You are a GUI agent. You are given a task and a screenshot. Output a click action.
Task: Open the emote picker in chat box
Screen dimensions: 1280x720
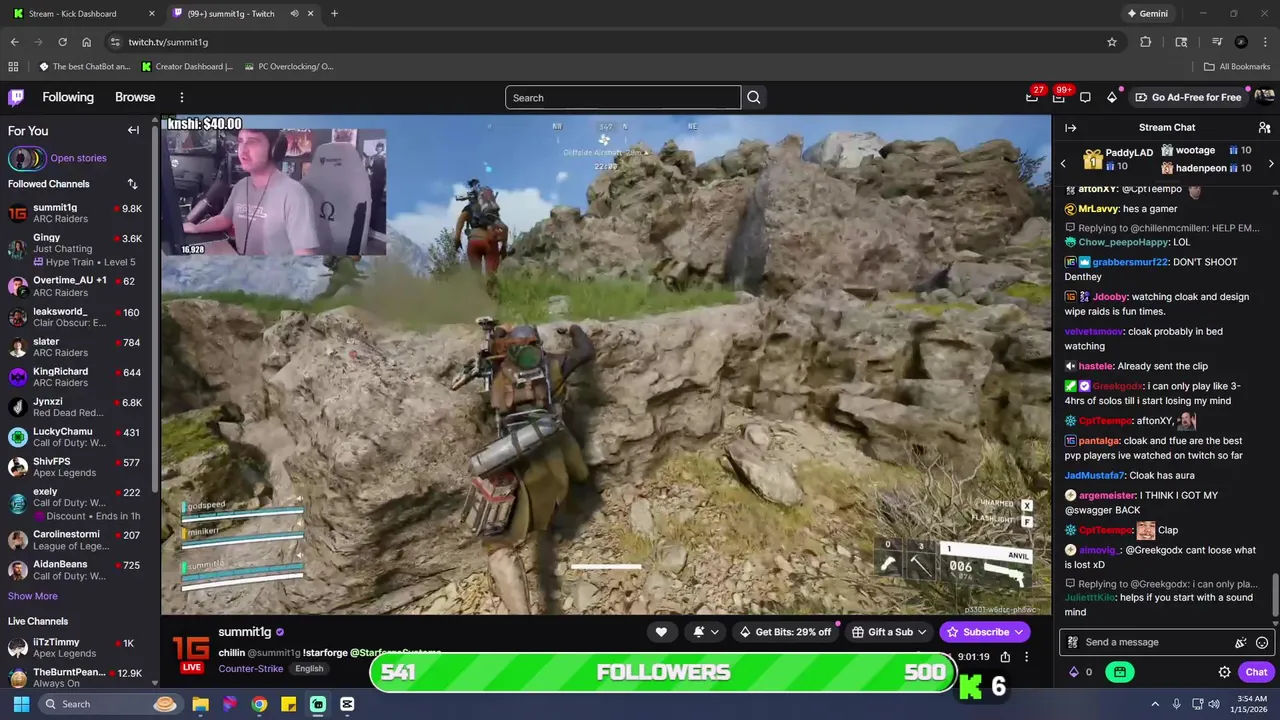1262,643
